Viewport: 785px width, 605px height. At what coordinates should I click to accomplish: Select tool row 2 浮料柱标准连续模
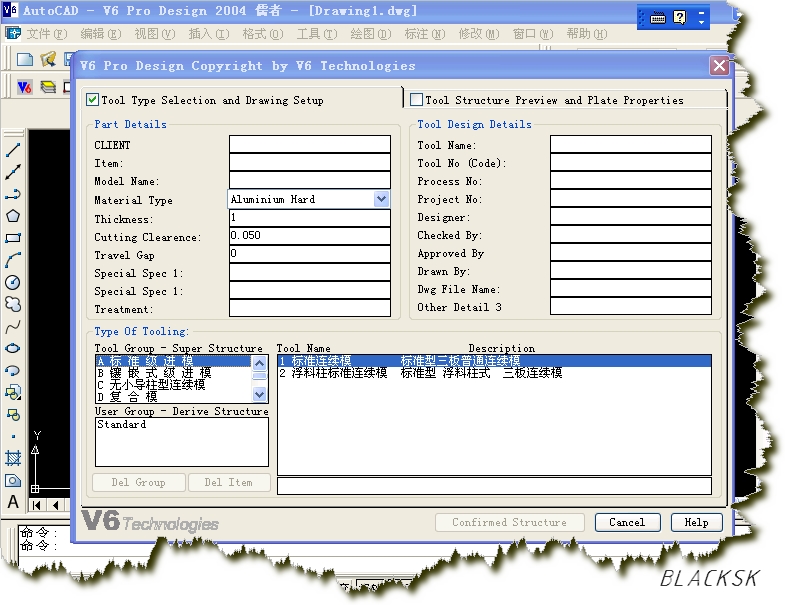coord(494,373)
